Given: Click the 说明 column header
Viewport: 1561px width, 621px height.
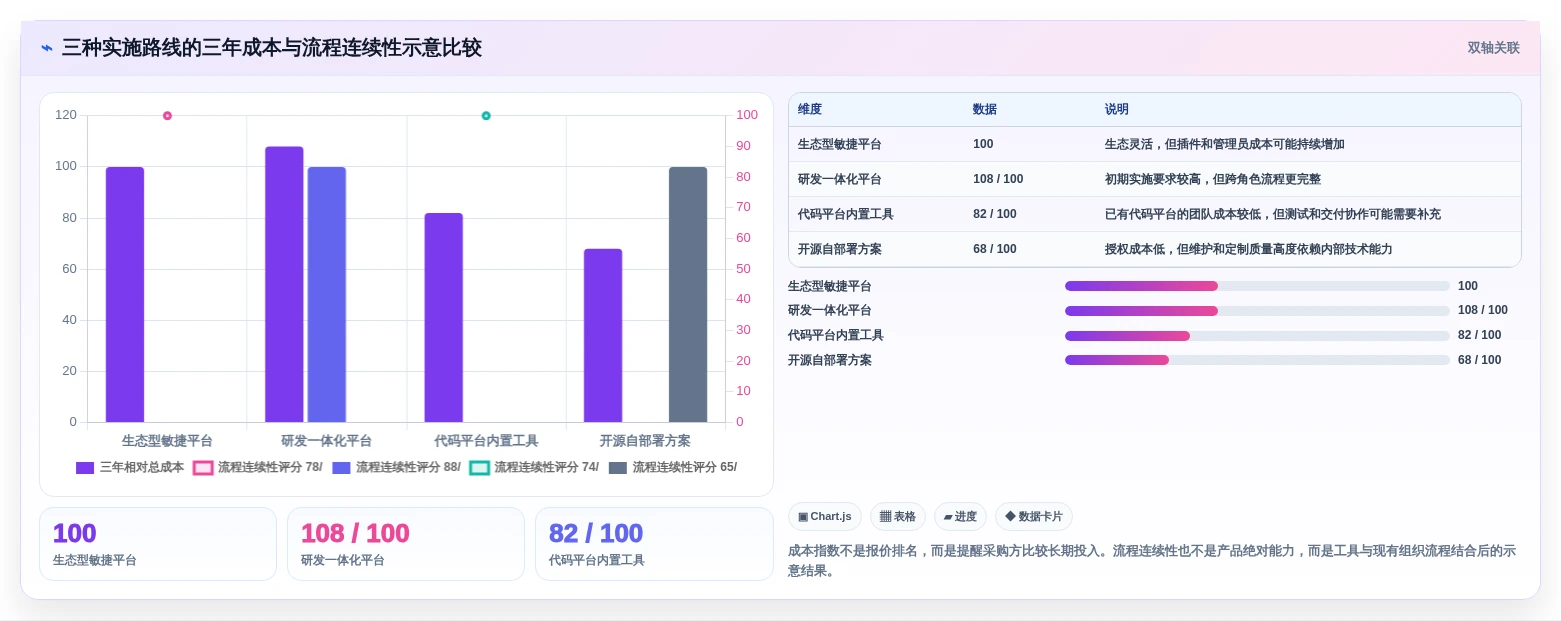Looking at the screenshot, I should pos(1117,109).
